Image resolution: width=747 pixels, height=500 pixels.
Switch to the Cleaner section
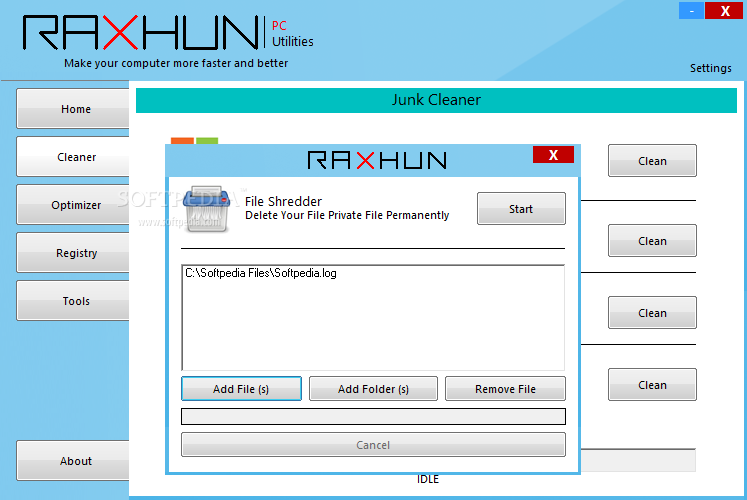tap(73, 157)
